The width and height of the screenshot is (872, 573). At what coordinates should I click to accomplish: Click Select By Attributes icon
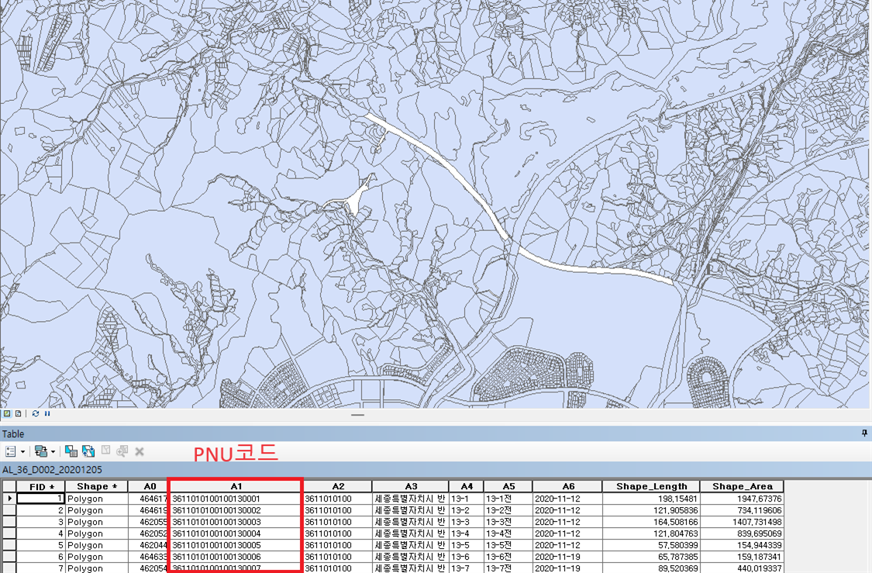tap(72, 451)
